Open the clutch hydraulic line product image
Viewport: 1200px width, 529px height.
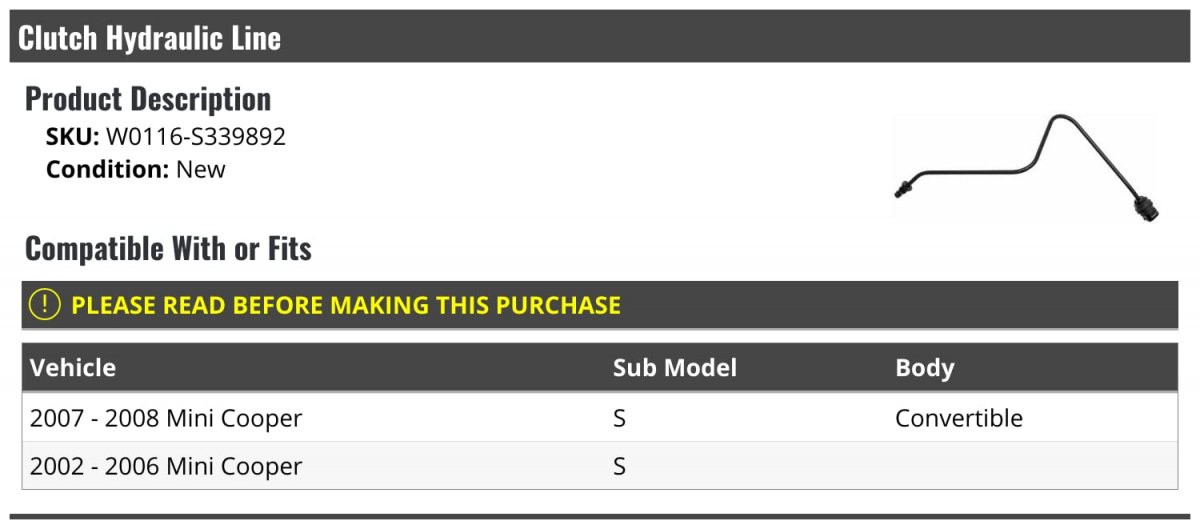(x=1027, y=167)
